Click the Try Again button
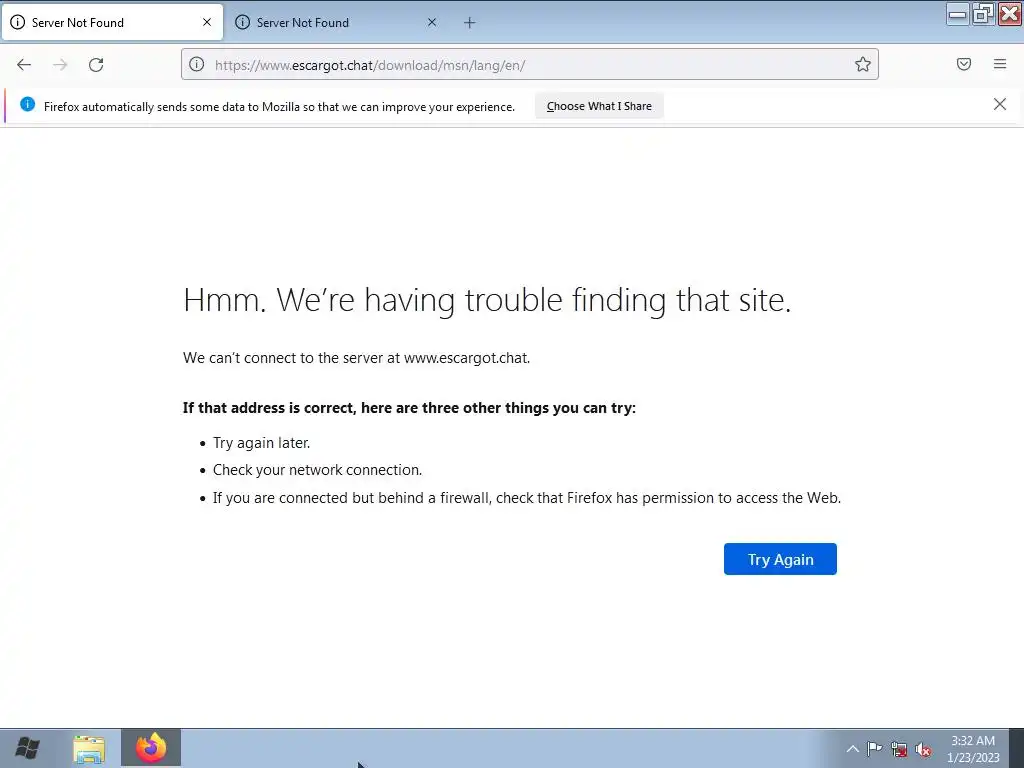 tap(780, 559)
